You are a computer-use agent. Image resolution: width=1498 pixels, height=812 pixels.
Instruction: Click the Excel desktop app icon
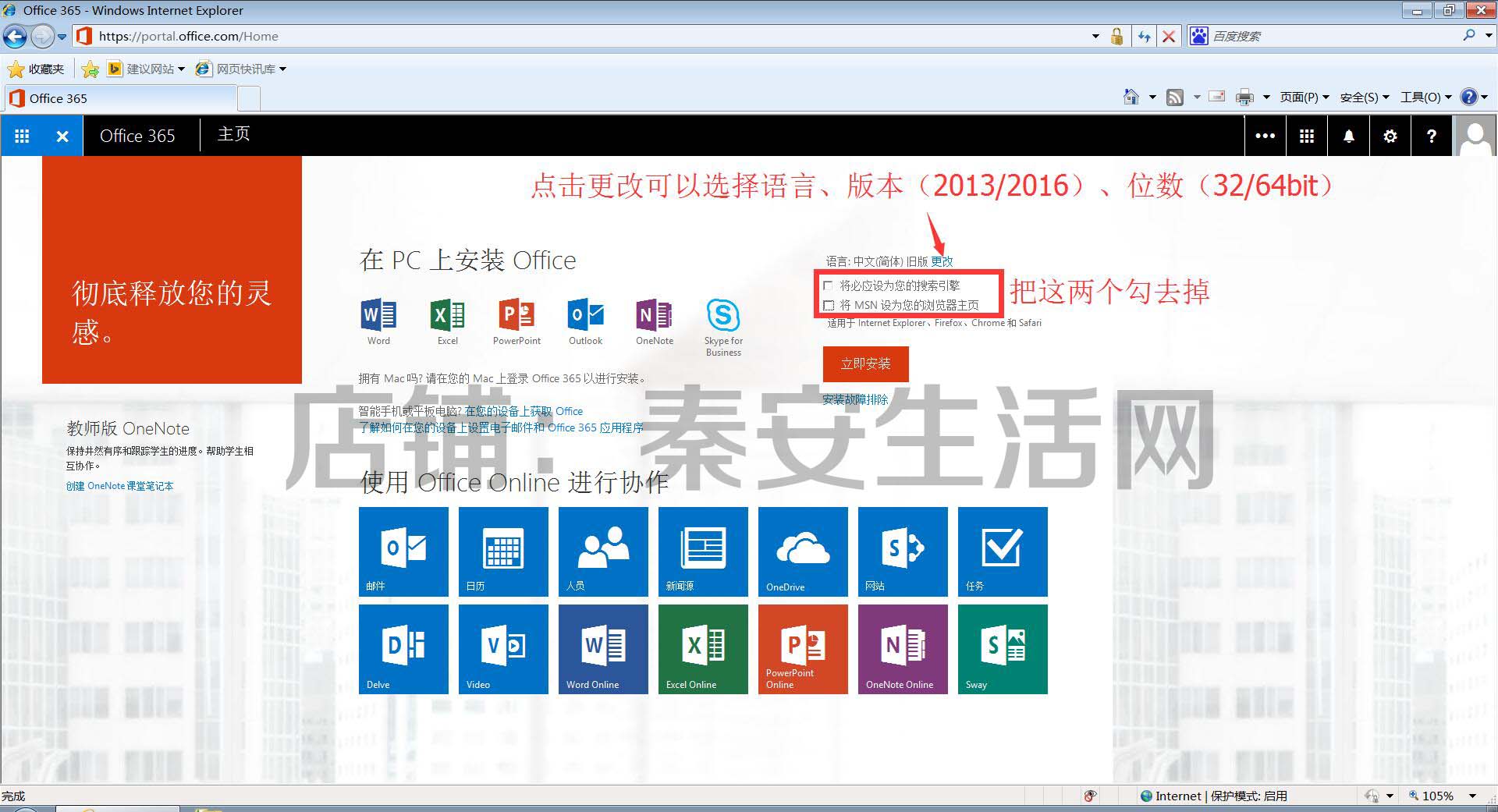click(447, 315)
